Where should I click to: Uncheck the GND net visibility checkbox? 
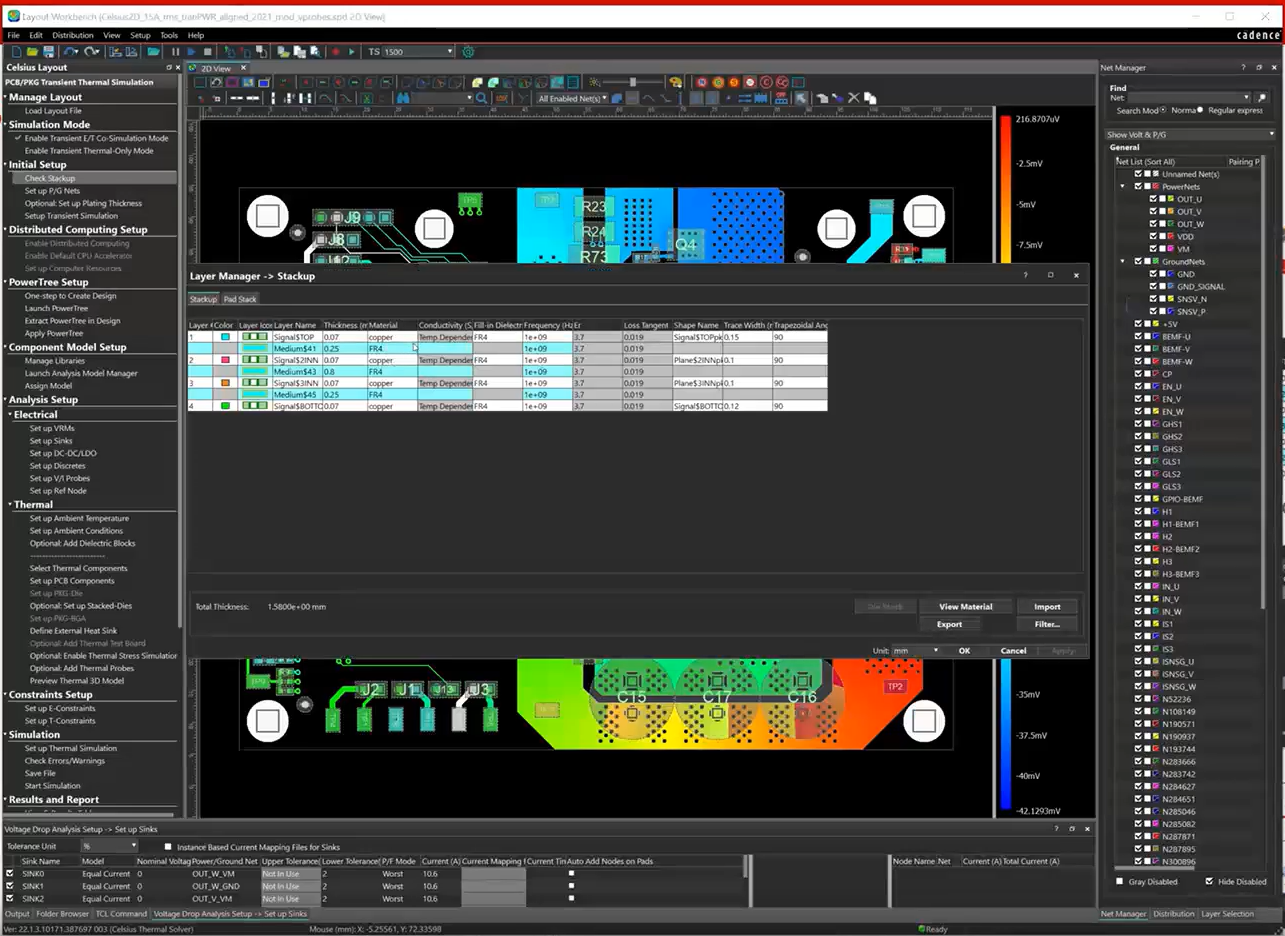point(1153,274)
